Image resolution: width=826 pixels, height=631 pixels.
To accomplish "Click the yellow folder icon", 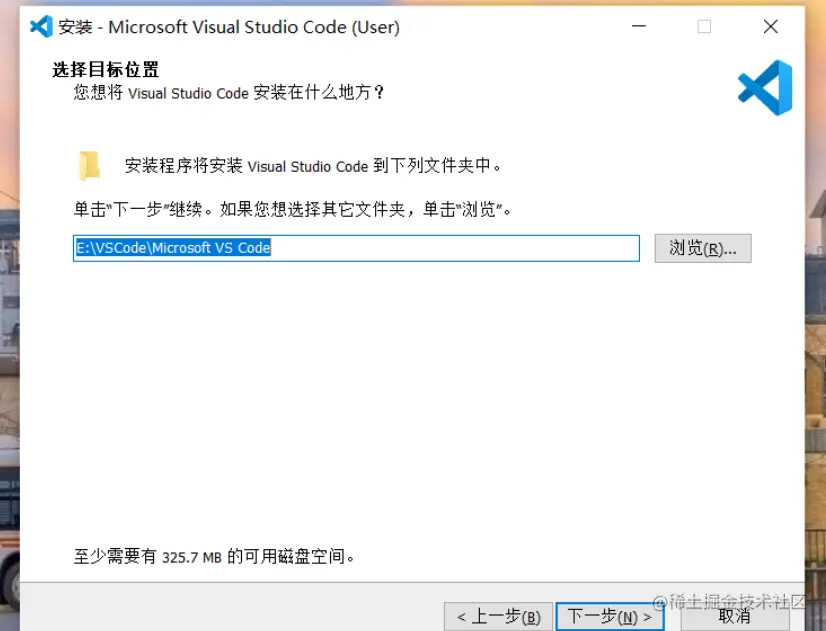I will point(90,165).
